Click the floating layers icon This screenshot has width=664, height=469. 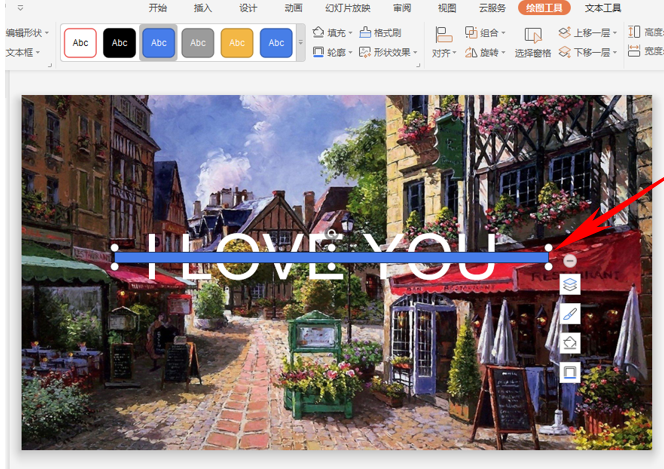(x=570, y=285)
